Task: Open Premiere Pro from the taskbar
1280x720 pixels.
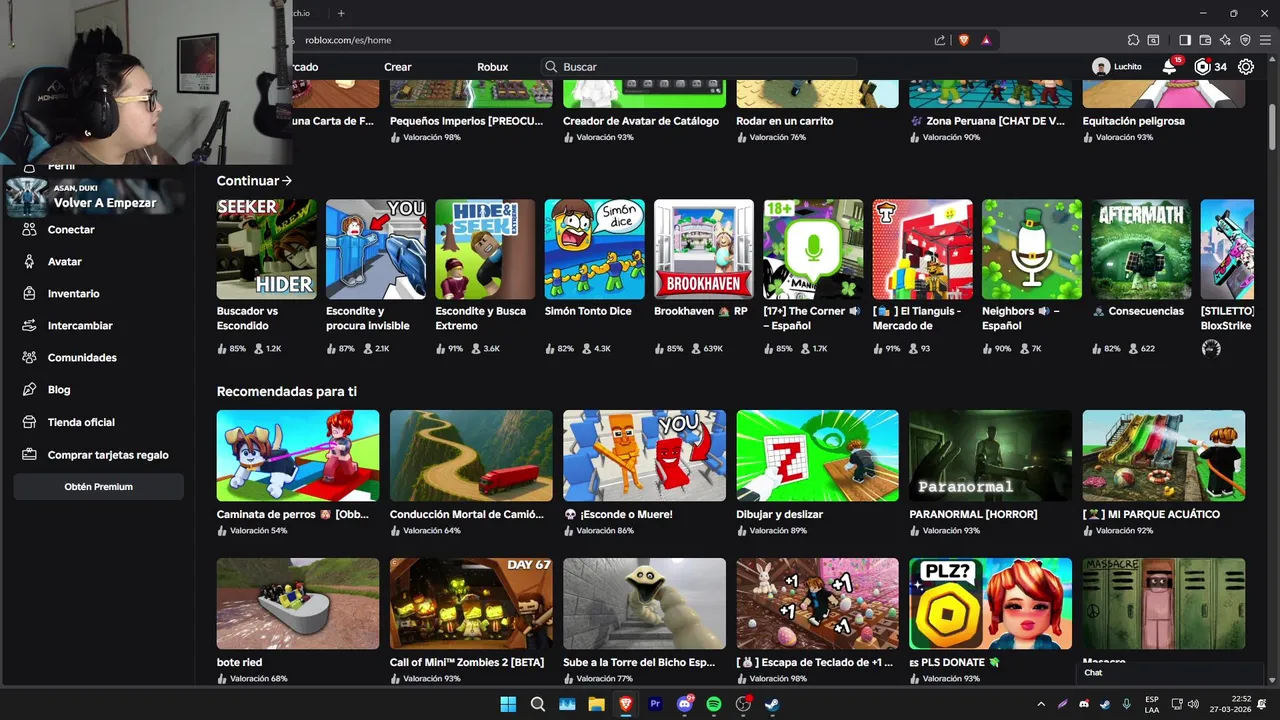Action: click(x=656, y=704)
